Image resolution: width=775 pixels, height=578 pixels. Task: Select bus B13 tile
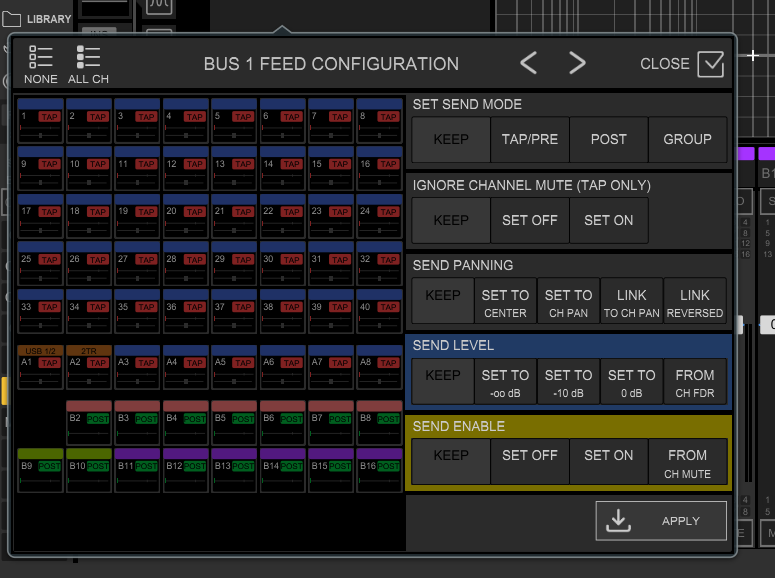pyautogui.click(x=234, y=470)
